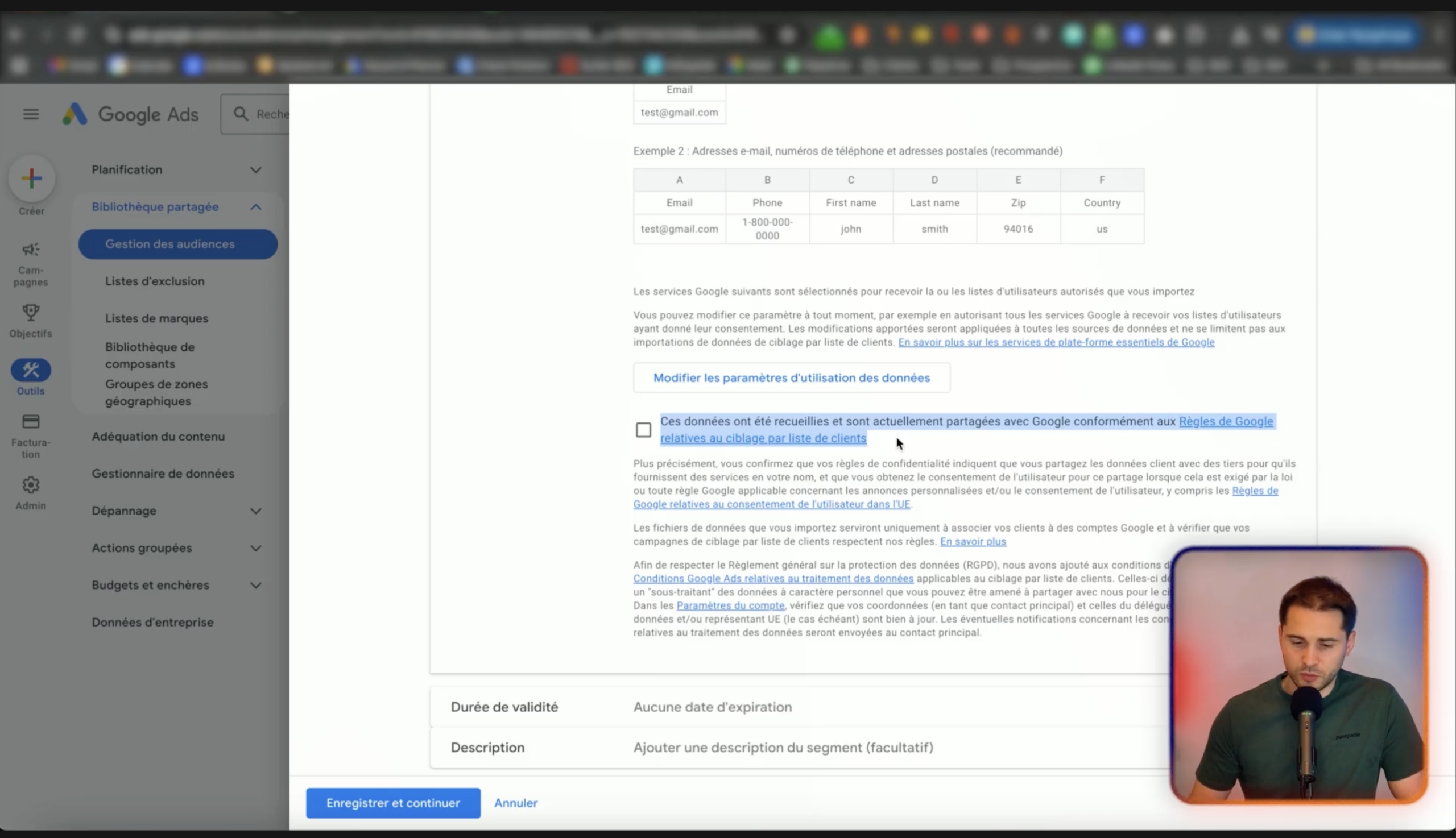
Task: Open Paramètres du compte link
Action: coord(730,605)
